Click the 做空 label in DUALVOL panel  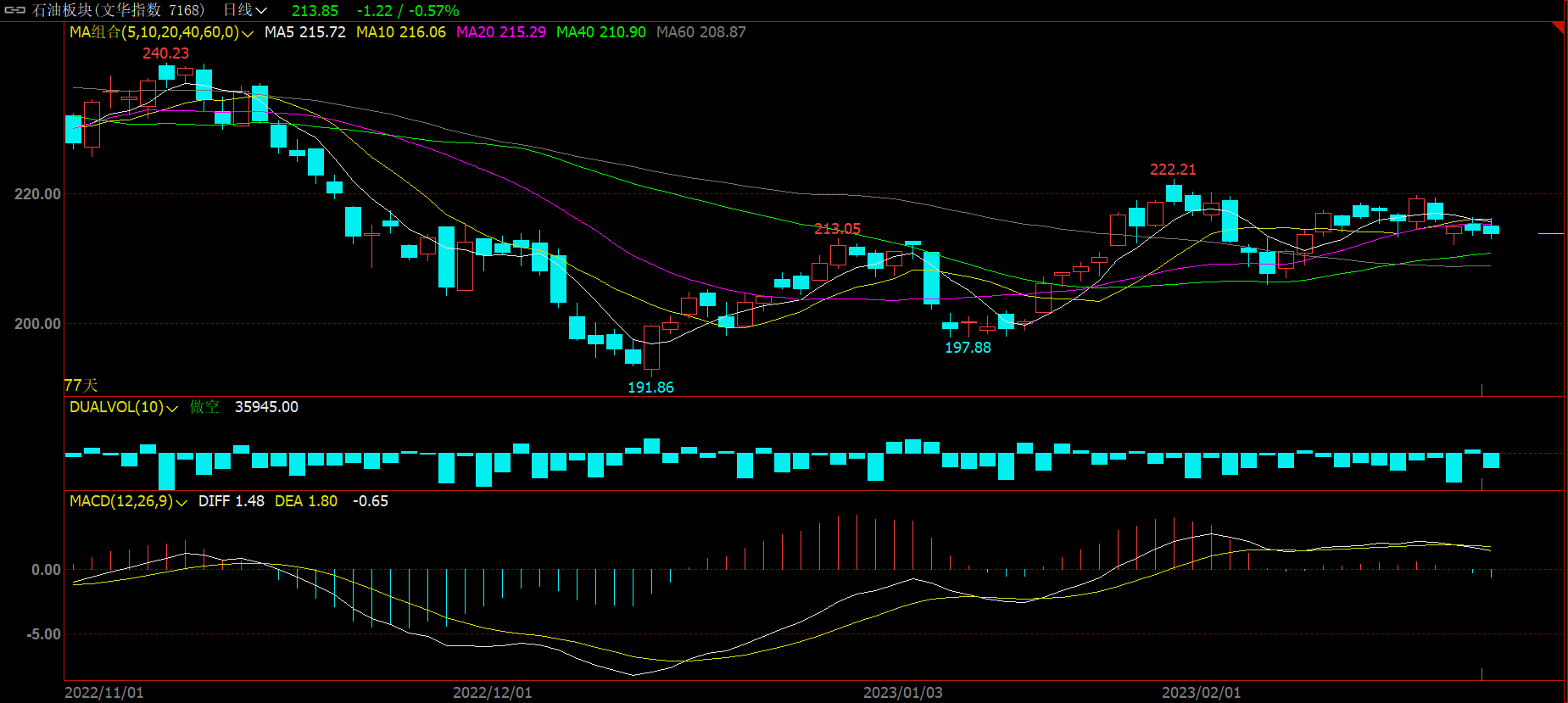click(204, 407)
